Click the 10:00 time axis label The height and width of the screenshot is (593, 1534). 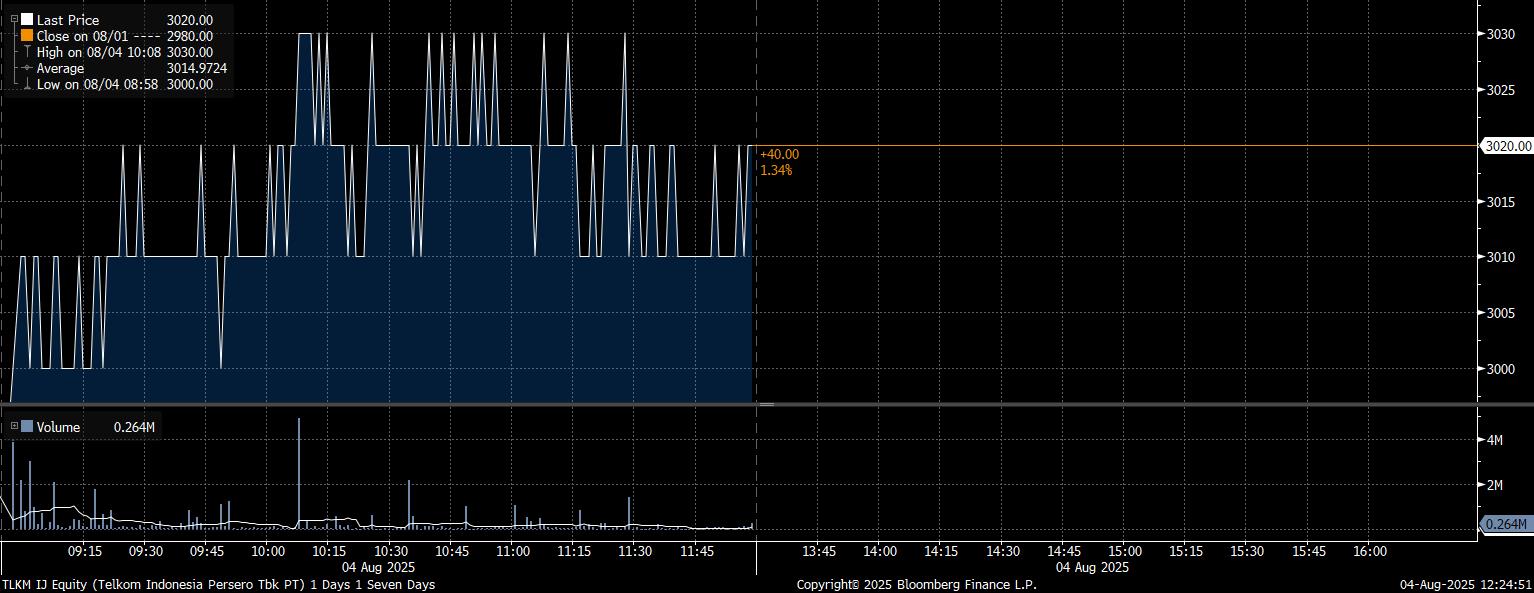point(268,551)
